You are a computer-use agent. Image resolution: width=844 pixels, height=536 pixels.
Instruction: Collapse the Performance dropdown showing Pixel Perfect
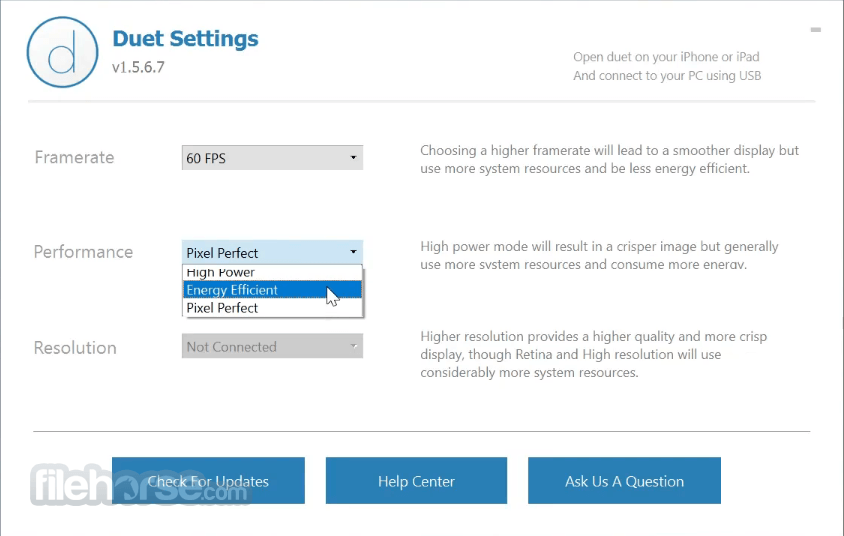click(272, 252)
